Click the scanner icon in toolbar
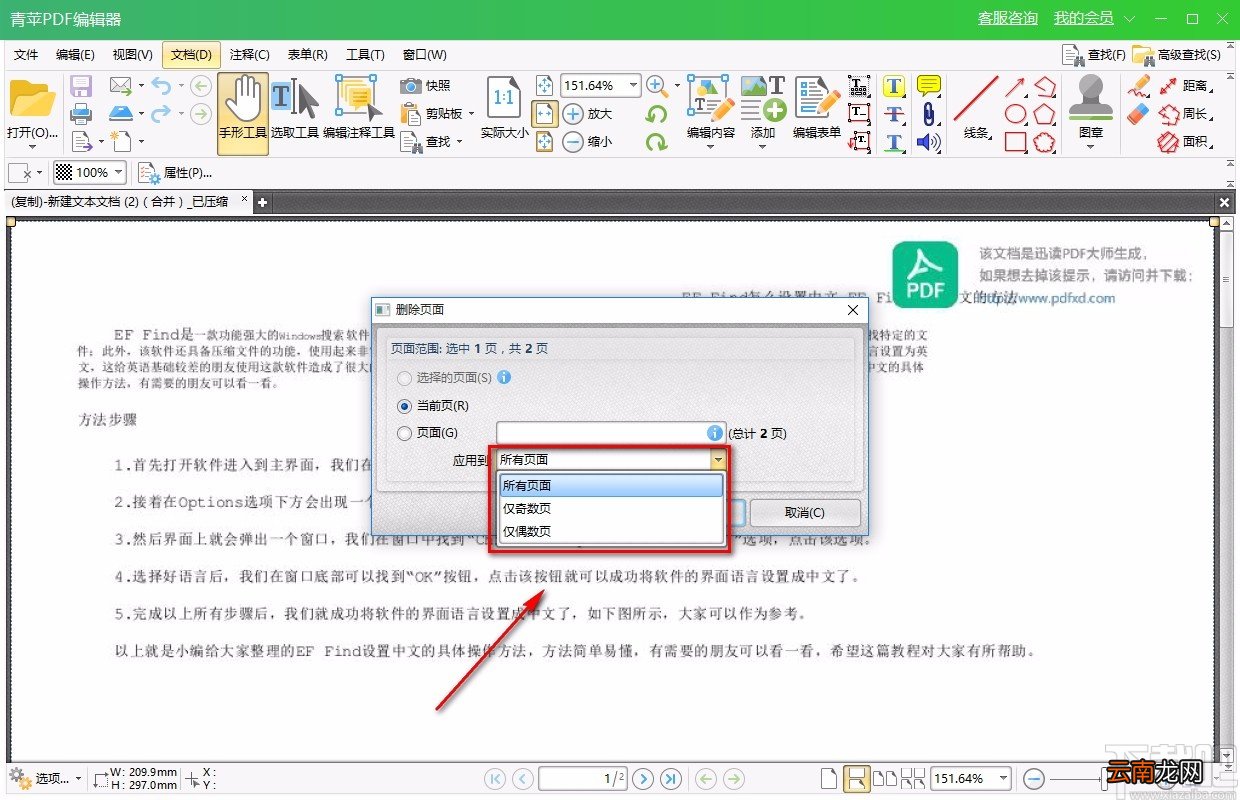 click(x=121, y=114)
